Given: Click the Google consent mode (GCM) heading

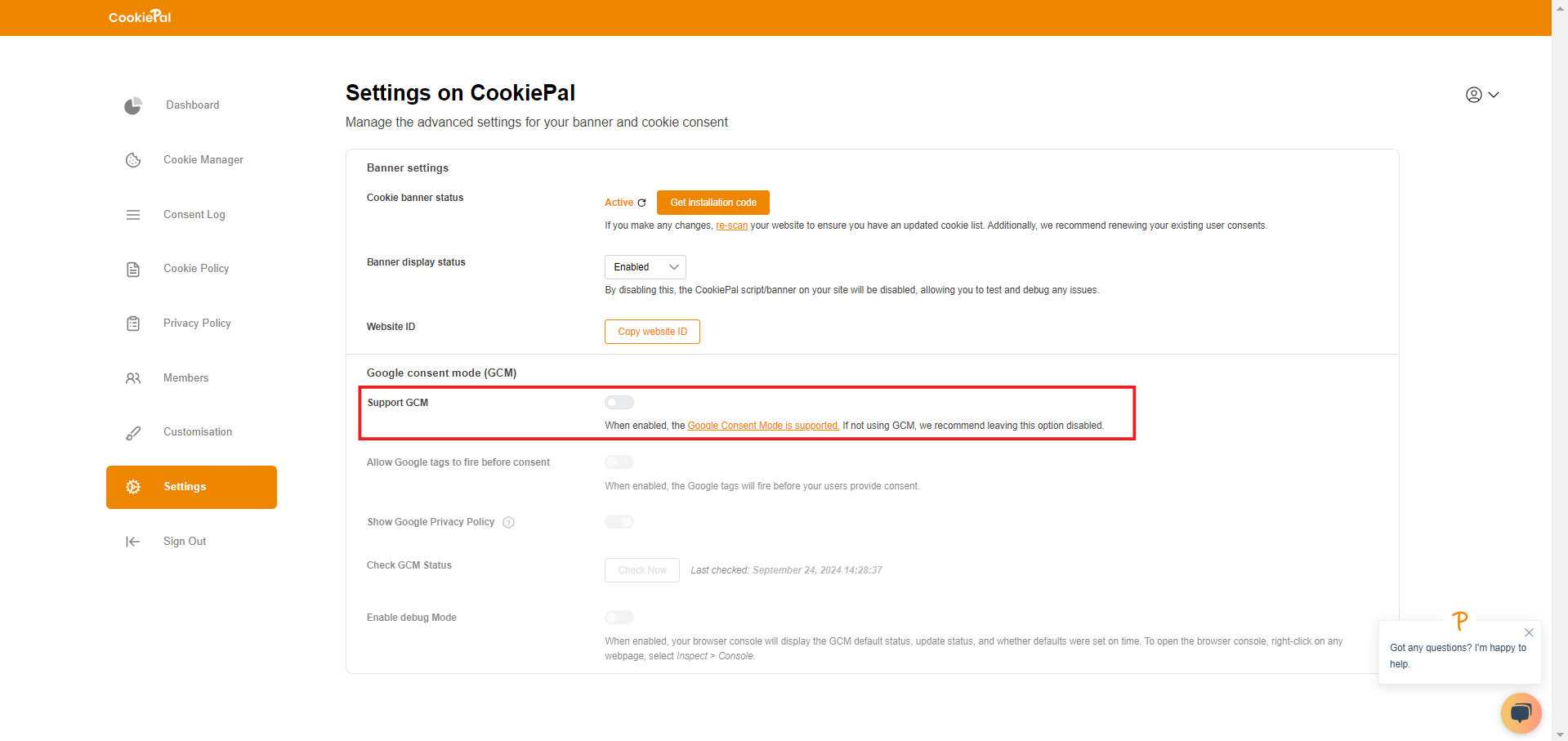Looking at the screenshot, I should click(441, 373).
